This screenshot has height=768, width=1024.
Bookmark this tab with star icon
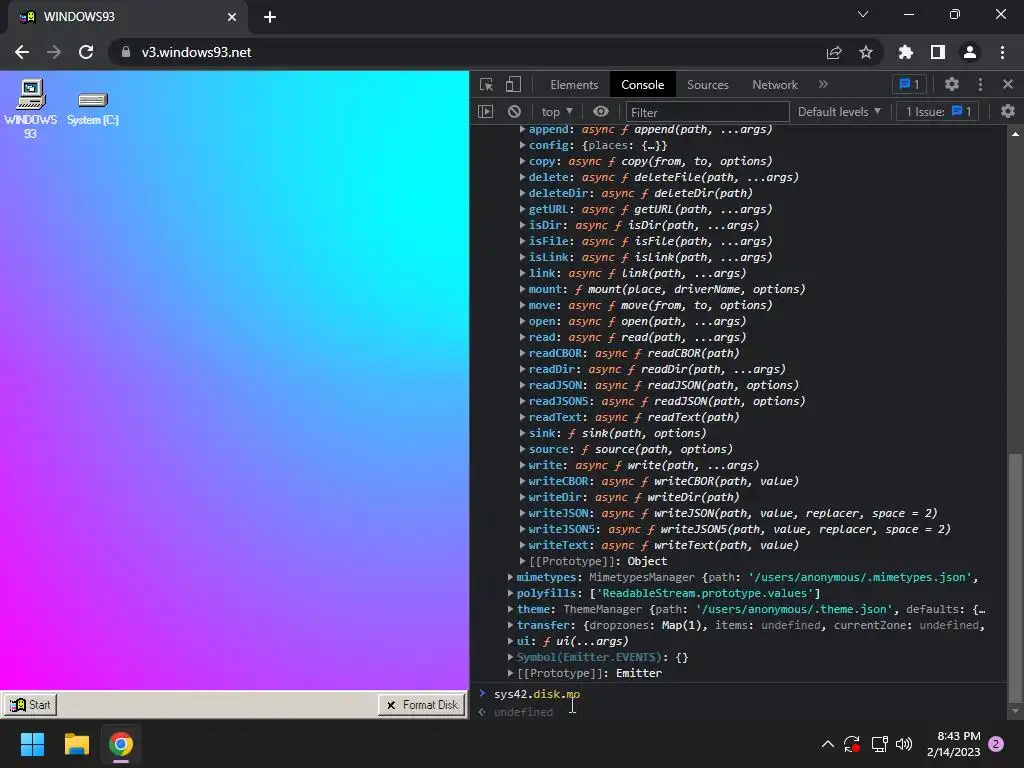[x=866, y=52]
